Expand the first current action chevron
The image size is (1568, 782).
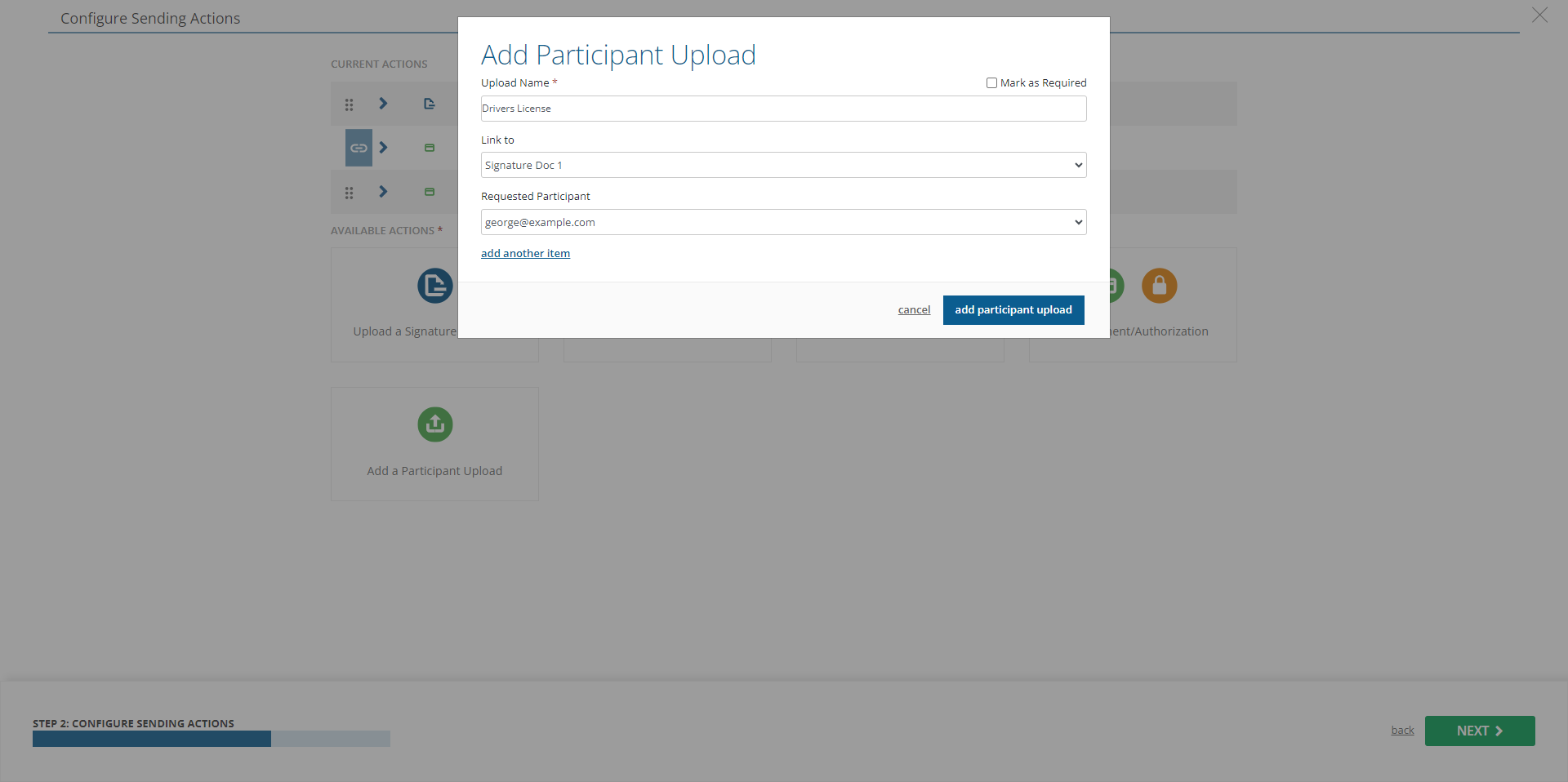383,104
